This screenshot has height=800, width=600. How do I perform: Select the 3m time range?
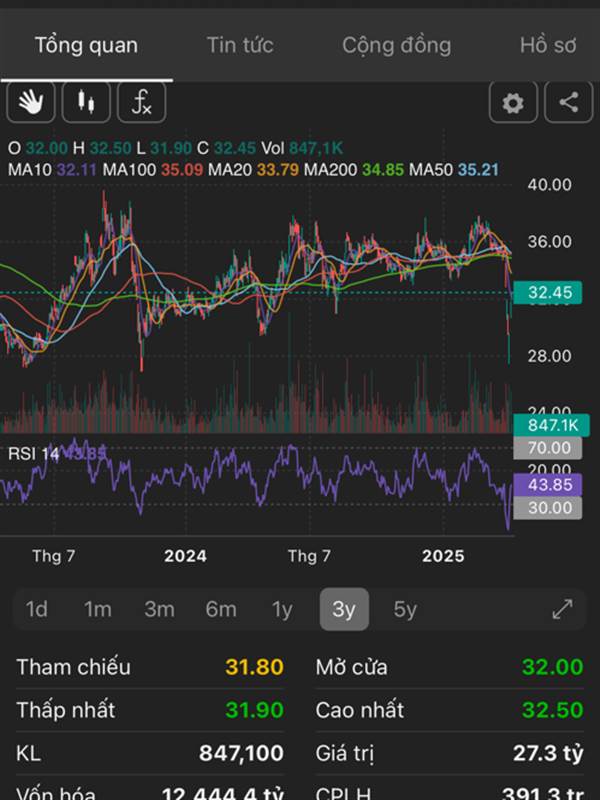[x=159, y=609]
